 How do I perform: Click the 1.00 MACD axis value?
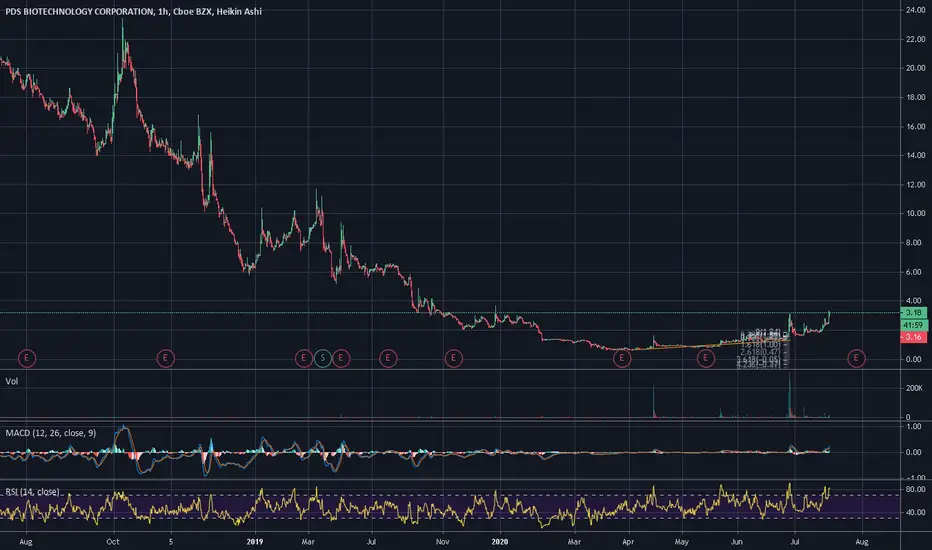914,427
